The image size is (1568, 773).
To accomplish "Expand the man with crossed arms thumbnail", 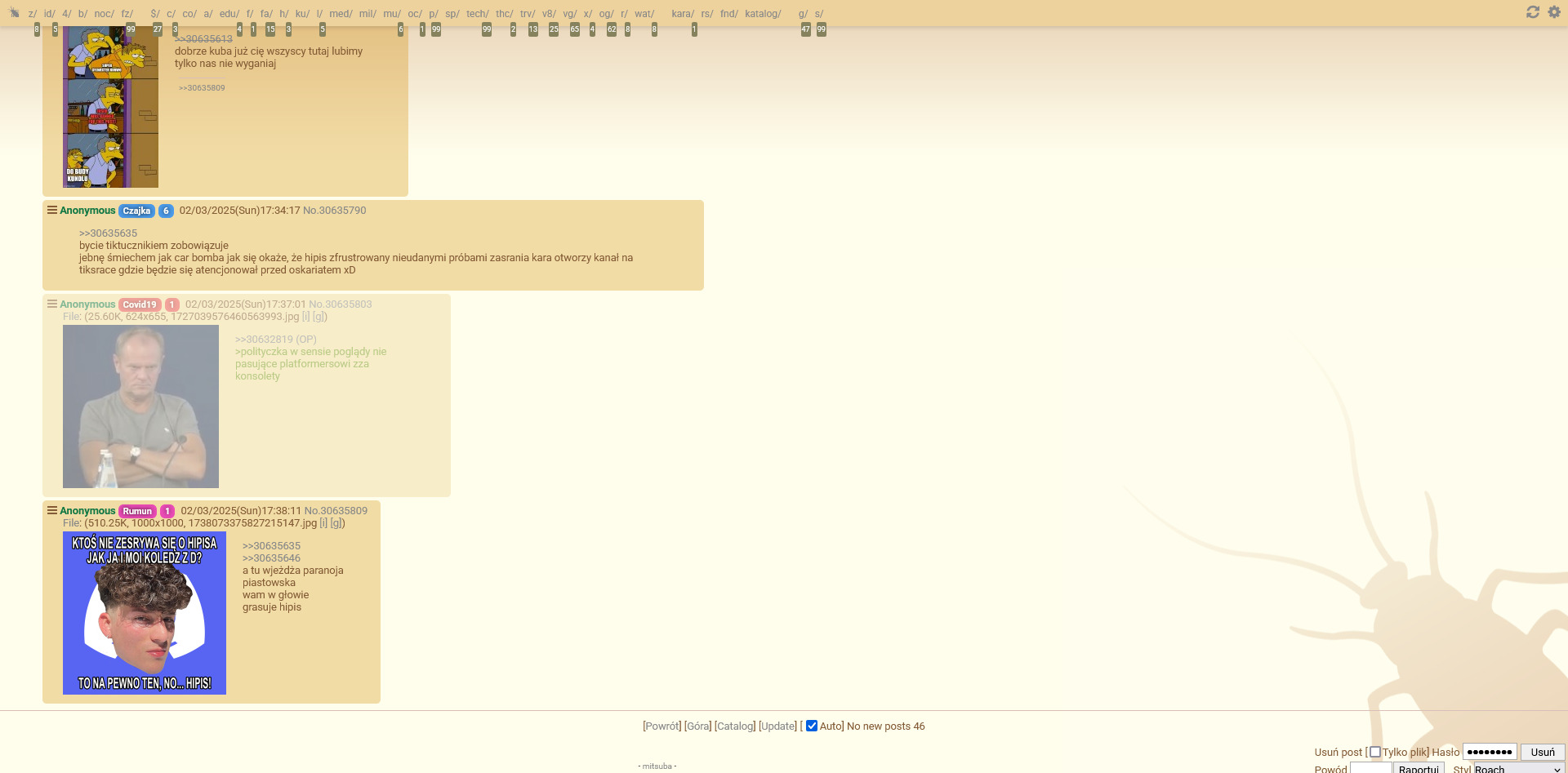I will click(140, 406).
